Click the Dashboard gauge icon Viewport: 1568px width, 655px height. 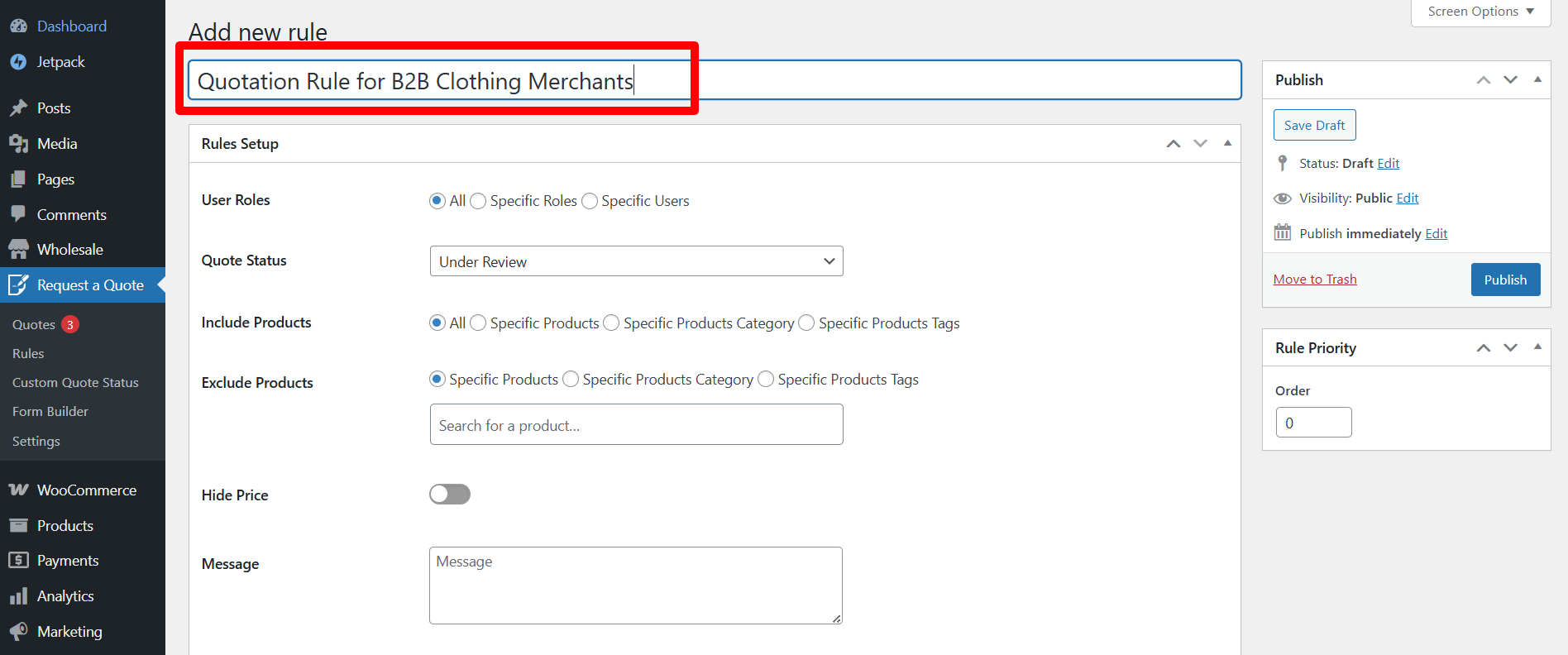pyautogui.click(x=18, y=26)
